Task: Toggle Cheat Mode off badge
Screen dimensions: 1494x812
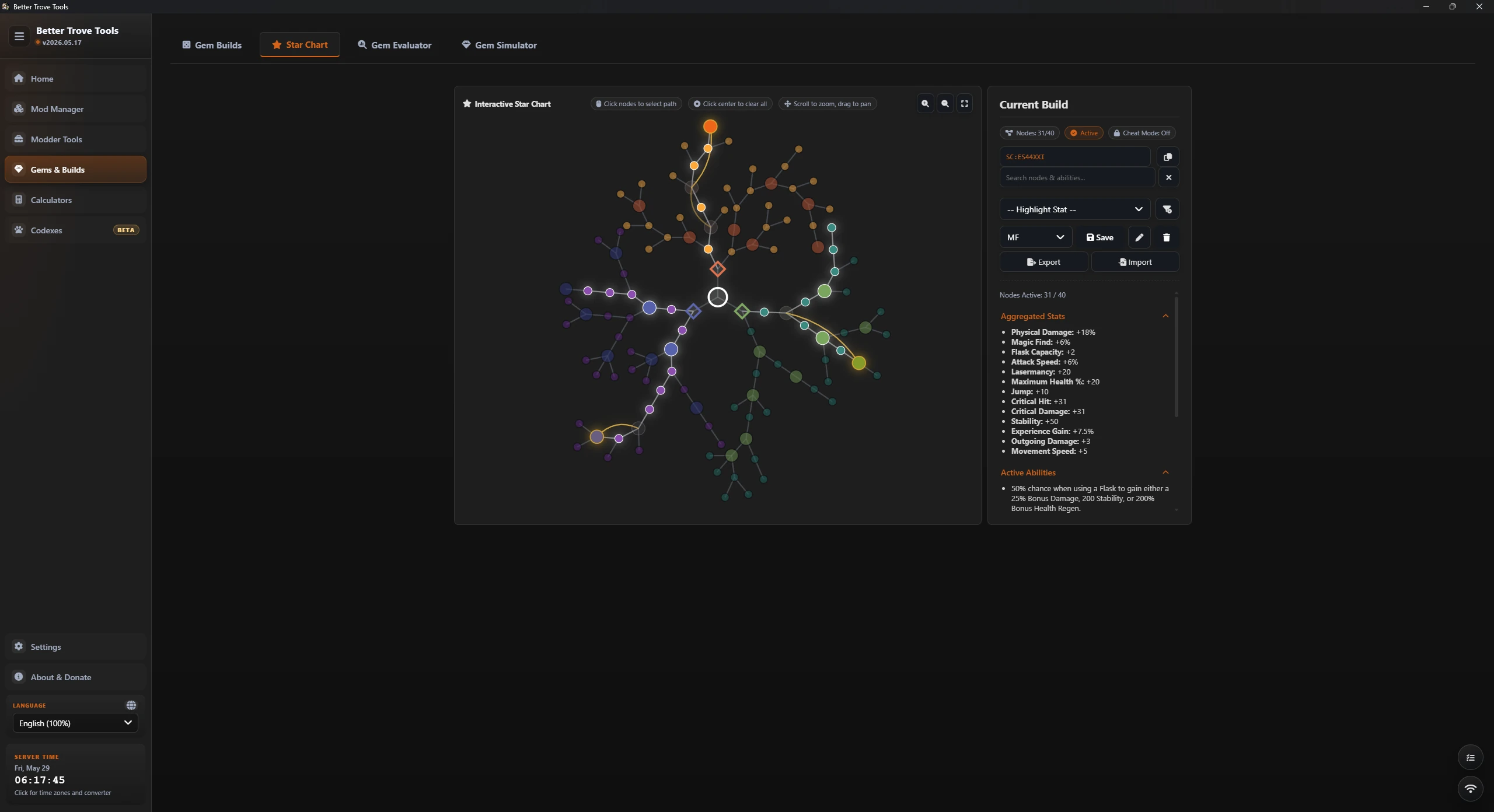Action: coord(1142,133)
